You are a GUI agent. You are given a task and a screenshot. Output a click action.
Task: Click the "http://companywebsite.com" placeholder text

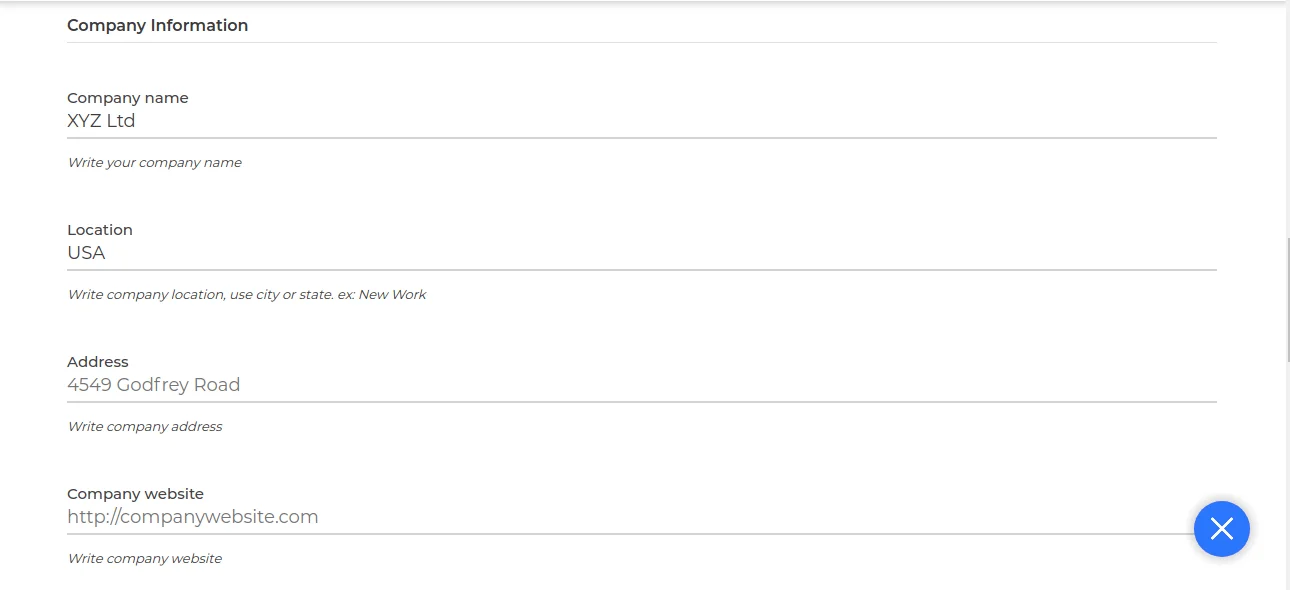point(192,517)
